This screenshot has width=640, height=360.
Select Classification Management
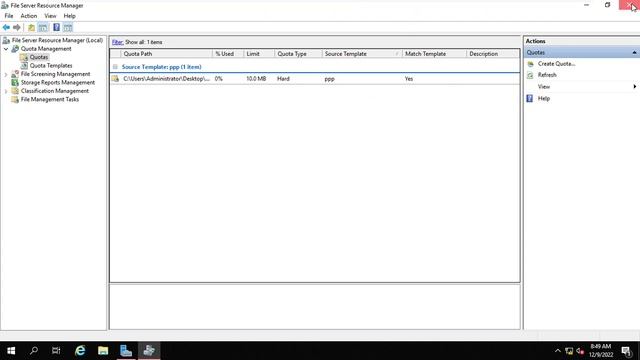[x=55, y=91]
